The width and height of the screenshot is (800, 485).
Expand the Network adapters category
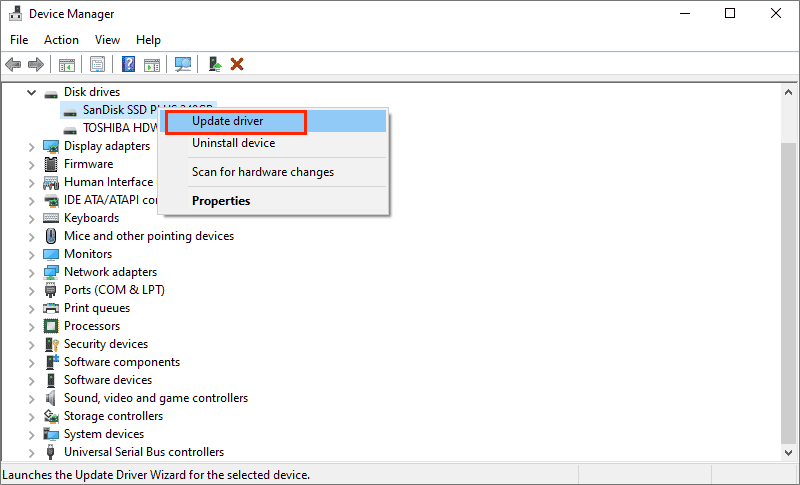(x=32, y=273)
